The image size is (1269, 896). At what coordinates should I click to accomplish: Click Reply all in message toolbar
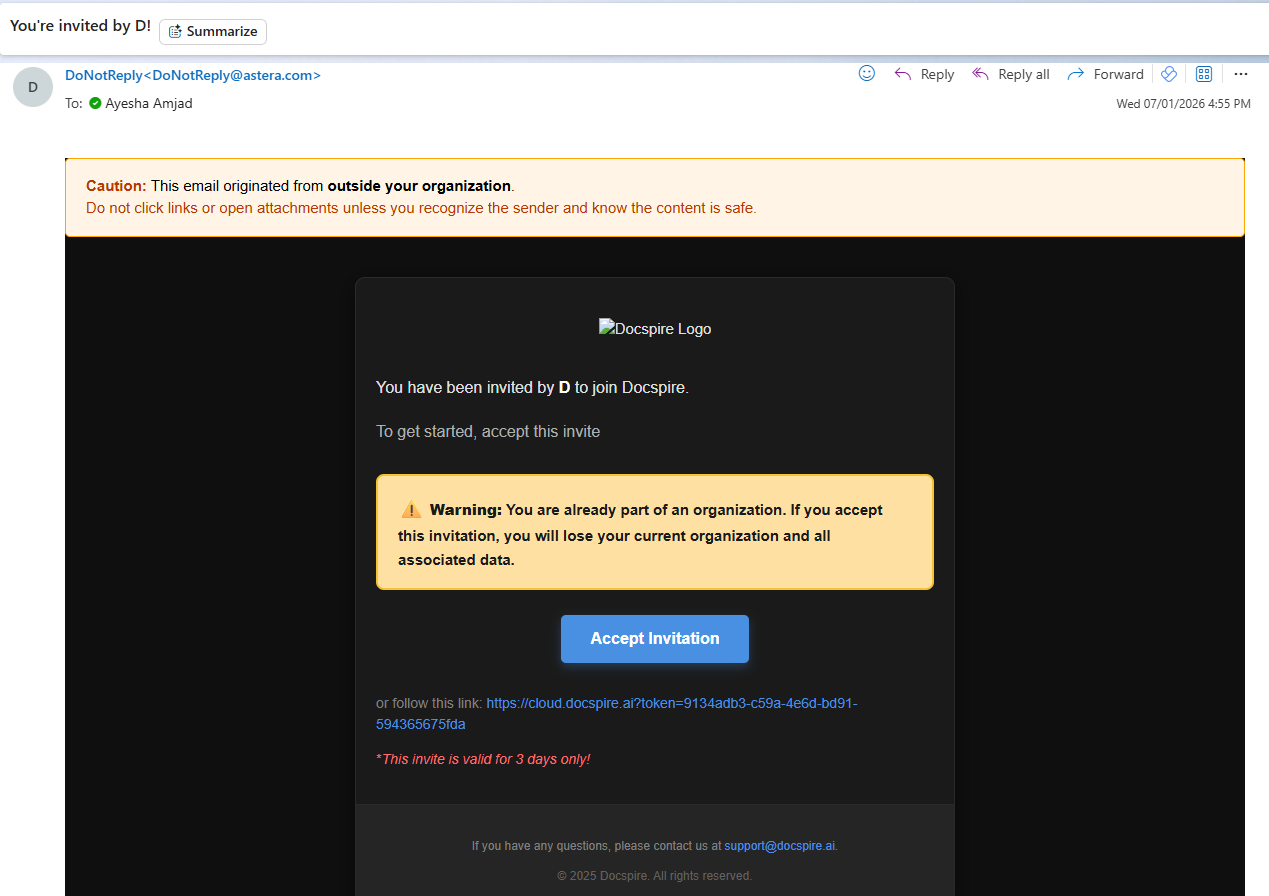[x=1011, y=74]
